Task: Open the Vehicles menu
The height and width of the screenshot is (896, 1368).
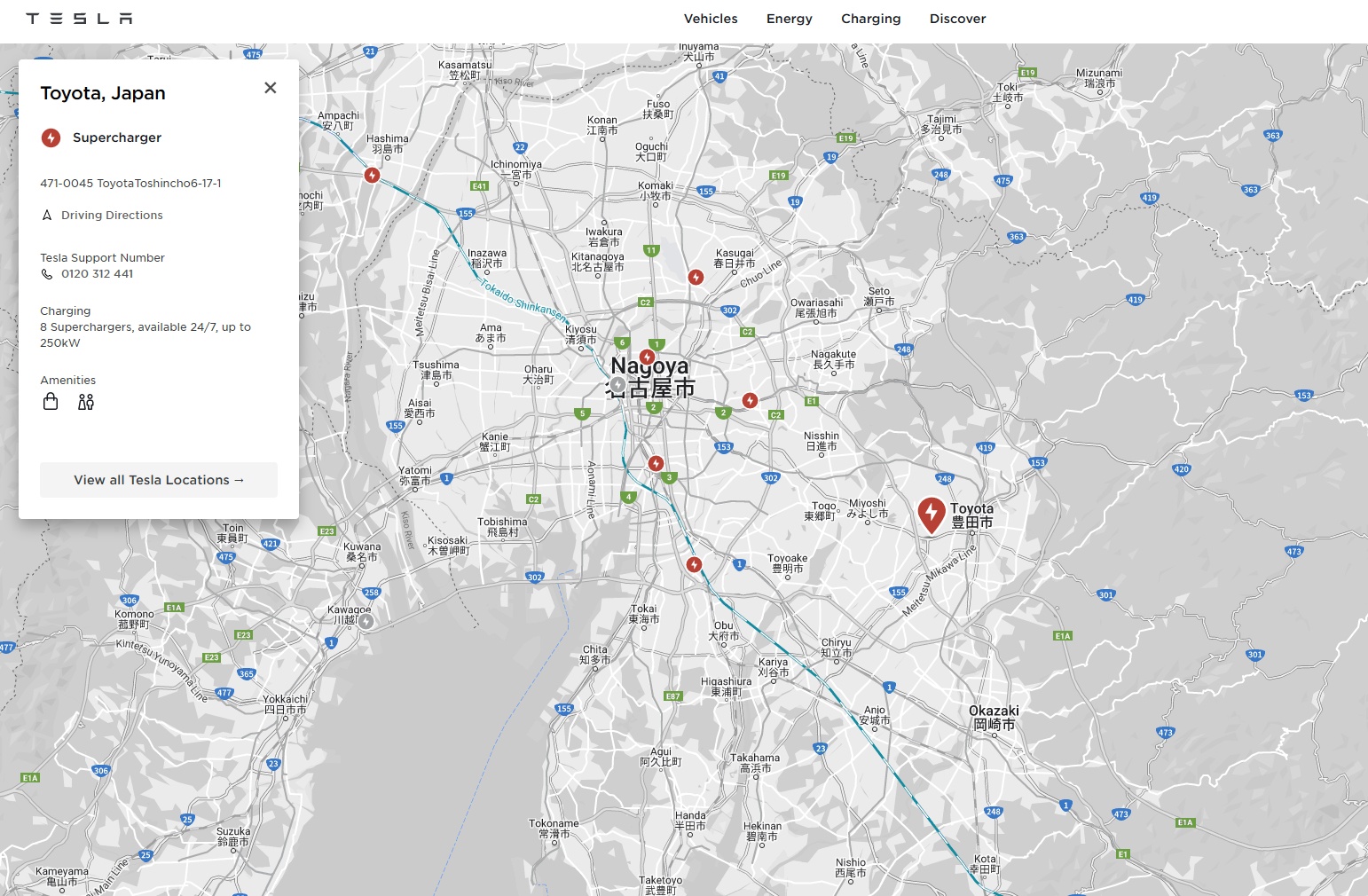Action: [711, 19]
